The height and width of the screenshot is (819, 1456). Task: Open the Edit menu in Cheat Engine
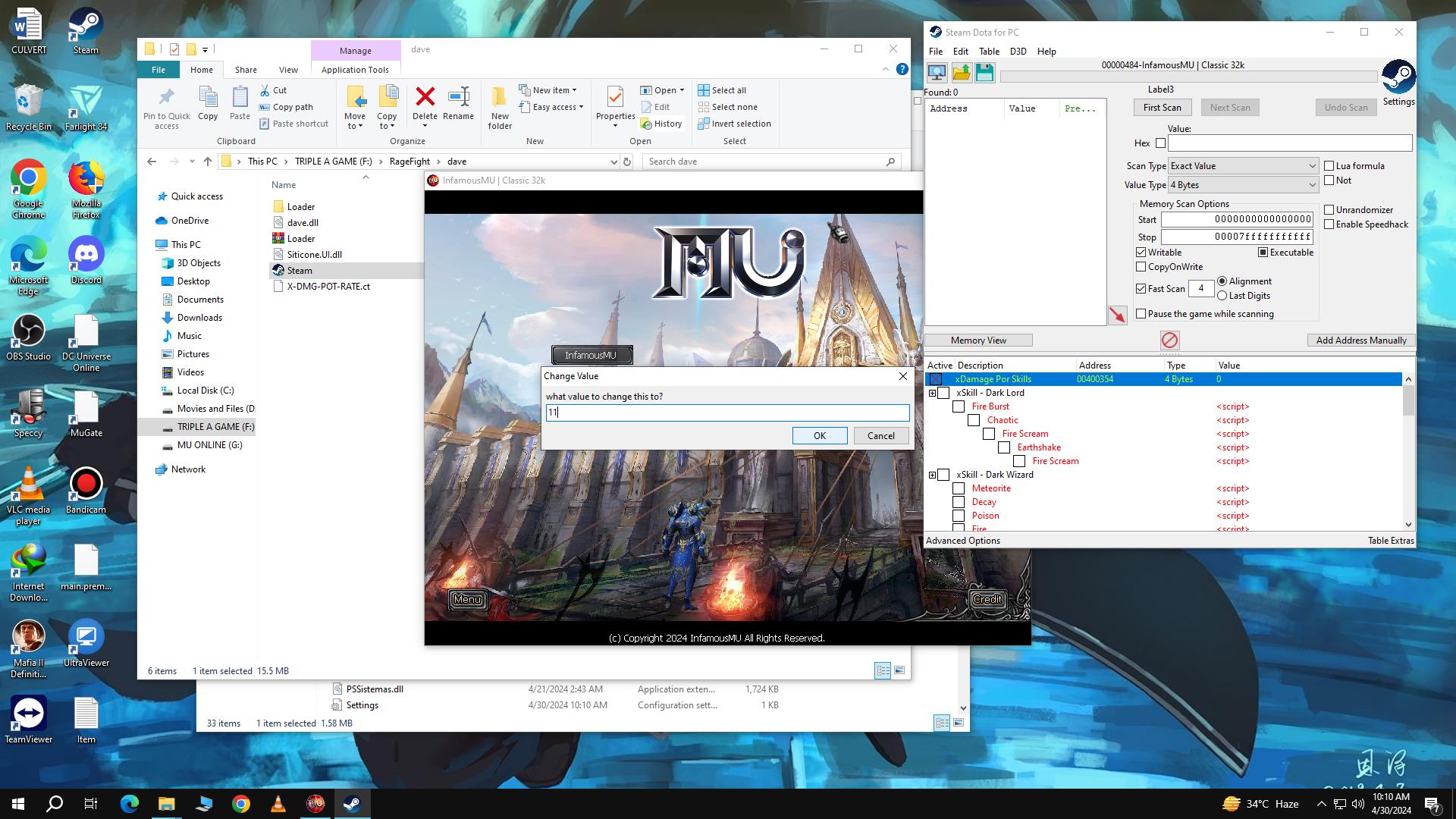point(960,52)
